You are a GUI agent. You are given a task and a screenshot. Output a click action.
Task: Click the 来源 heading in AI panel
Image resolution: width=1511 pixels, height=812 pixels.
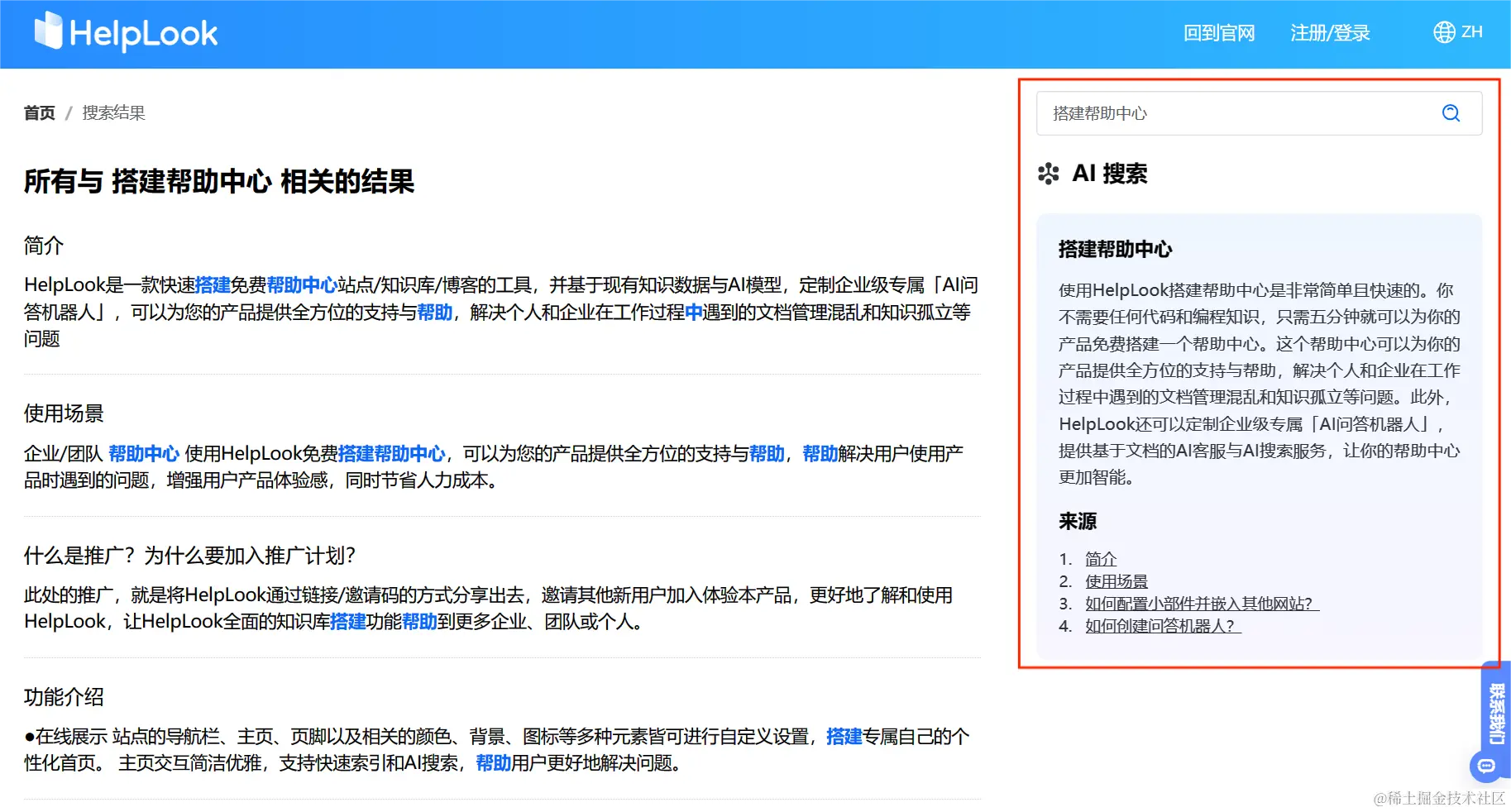click(1078, 521)
